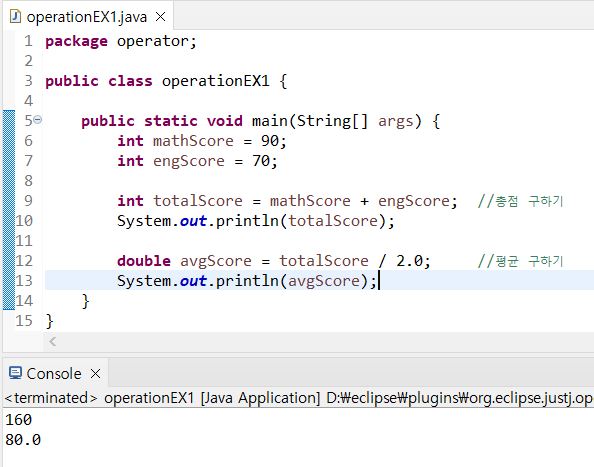594x467 pixels.
Task: Click the value 90 on line 6
Action: [x=270, y=141]
